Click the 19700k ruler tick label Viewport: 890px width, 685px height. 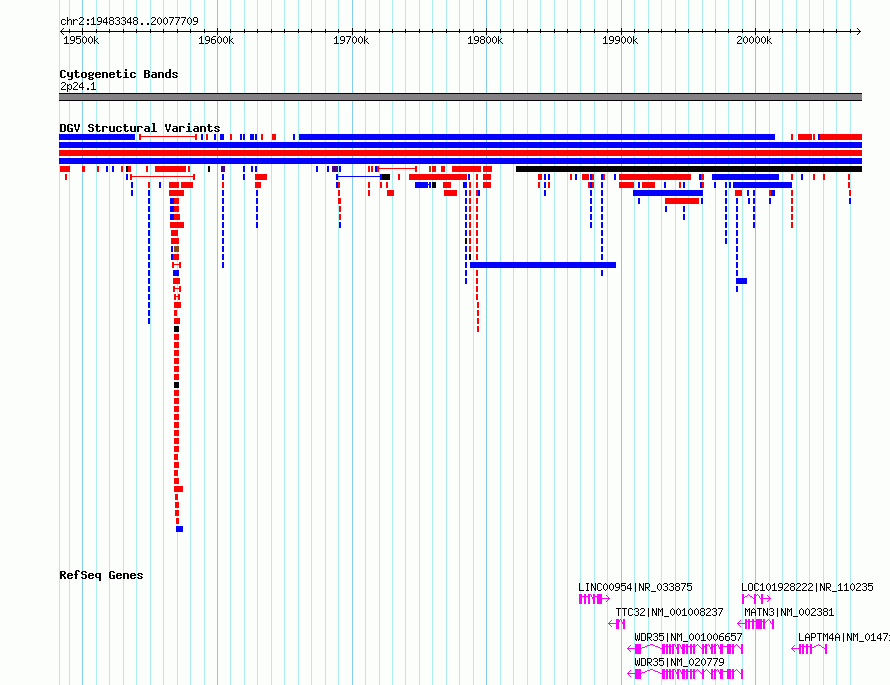(x=351, y=40)
